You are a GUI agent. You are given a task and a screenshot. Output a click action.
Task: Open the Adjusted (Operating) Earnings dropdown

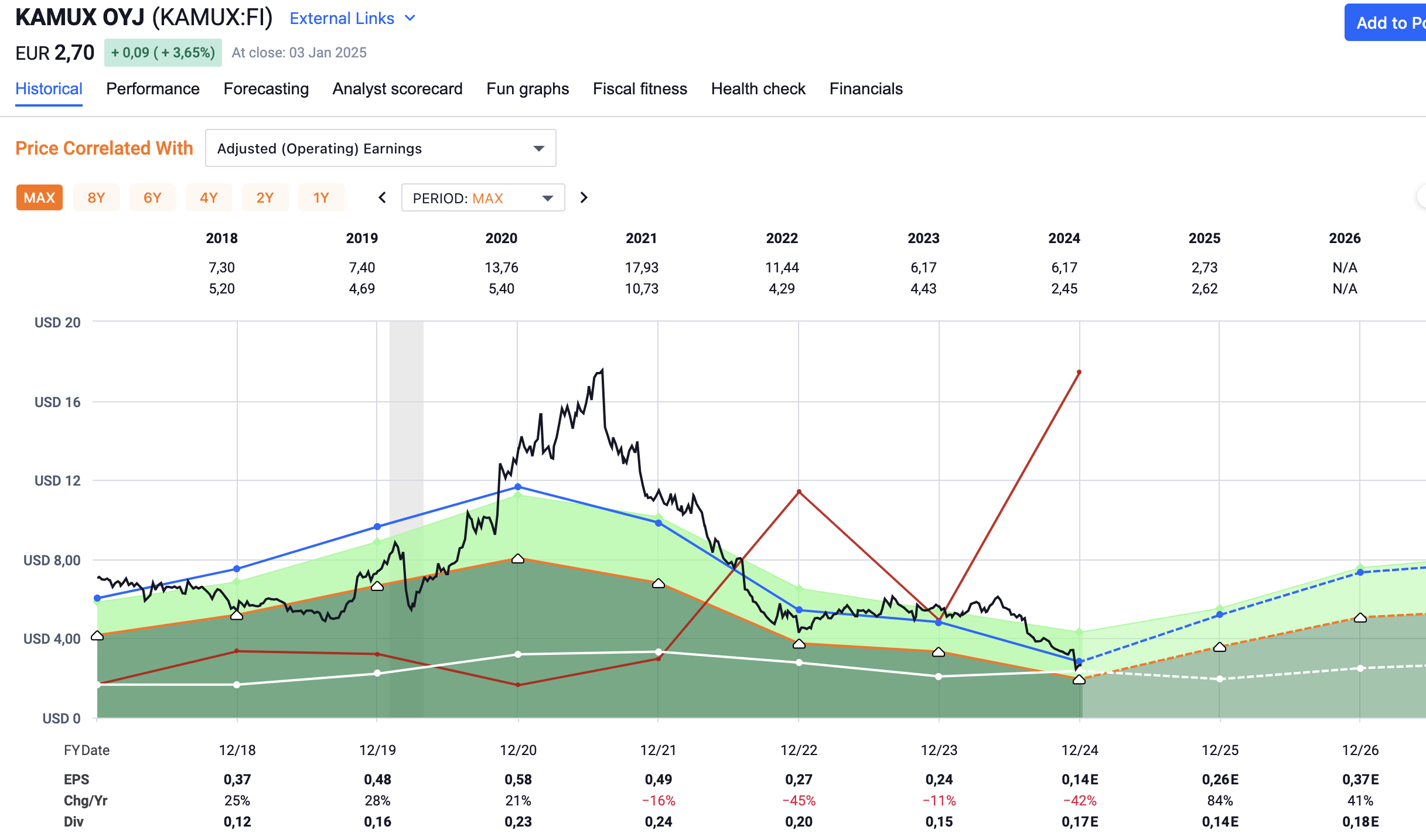[380, 148]
